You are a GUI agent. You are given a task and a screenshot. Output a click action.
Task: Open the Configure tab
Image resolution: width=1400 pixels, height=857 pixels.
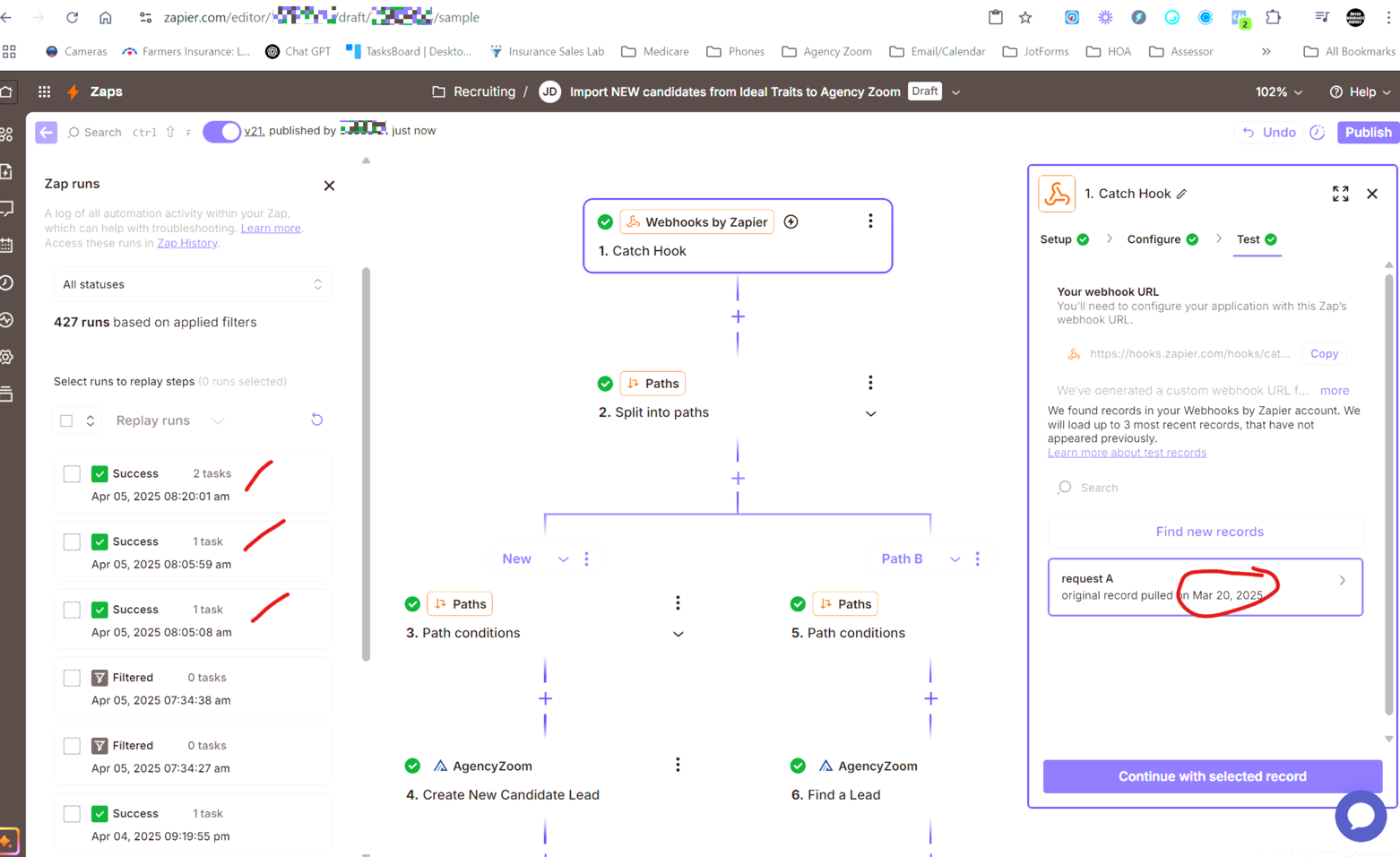1162,239
